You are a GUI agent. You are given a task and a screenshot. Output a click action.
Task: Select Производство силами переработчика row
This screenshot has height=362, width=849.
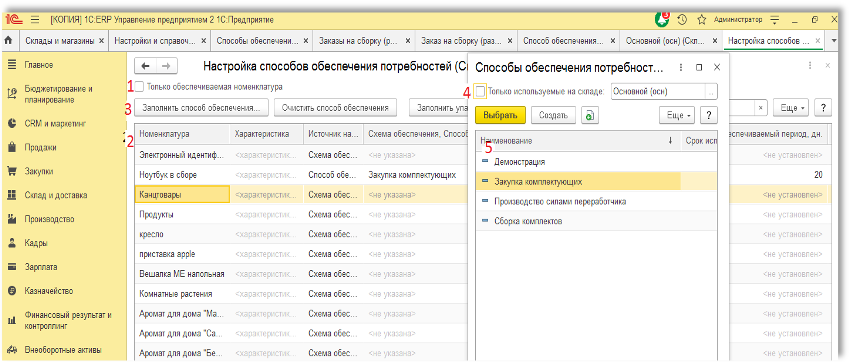click(x=596, y=201)
